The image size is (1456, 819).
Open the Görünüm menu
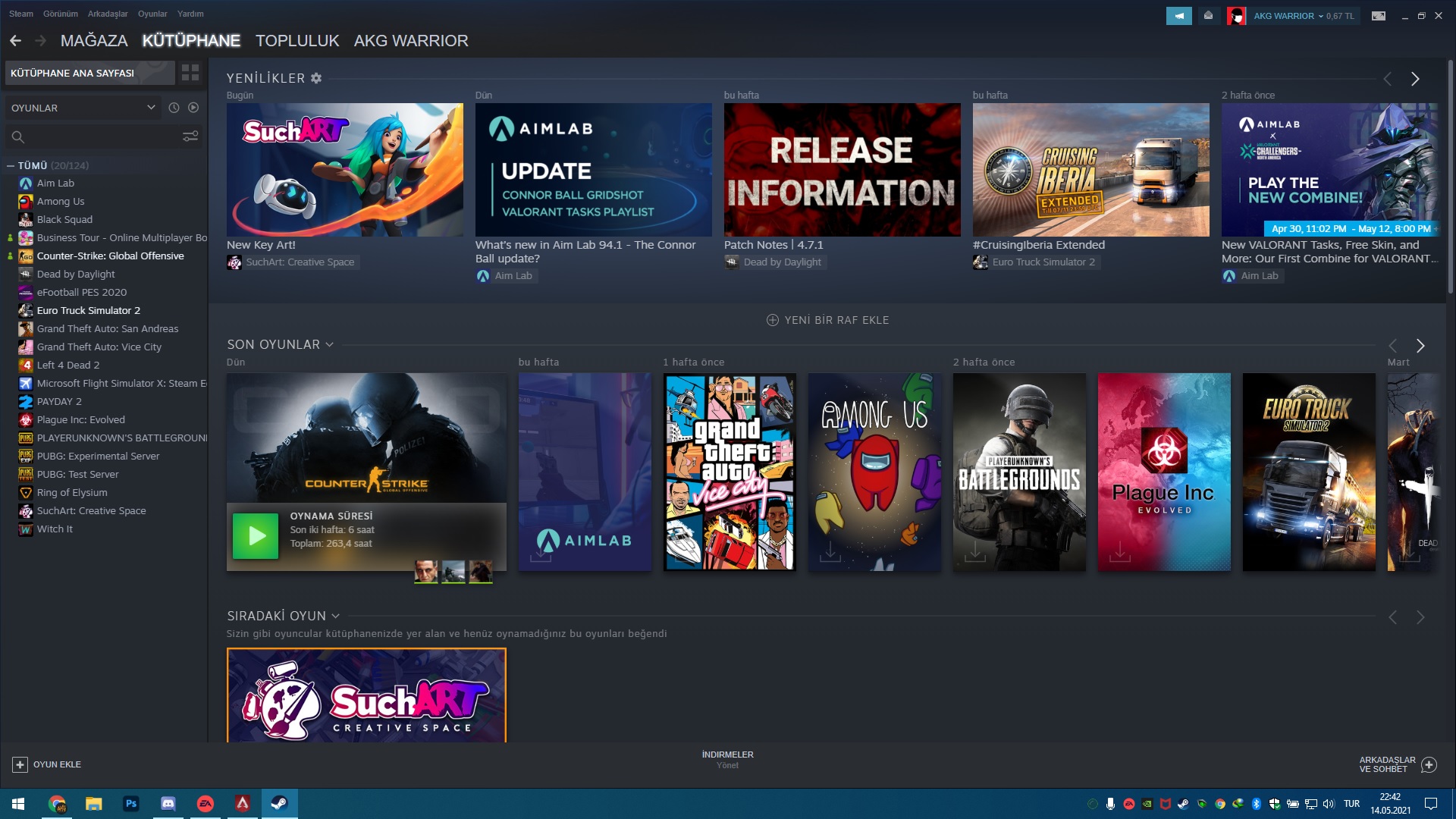tap(61, 14)
